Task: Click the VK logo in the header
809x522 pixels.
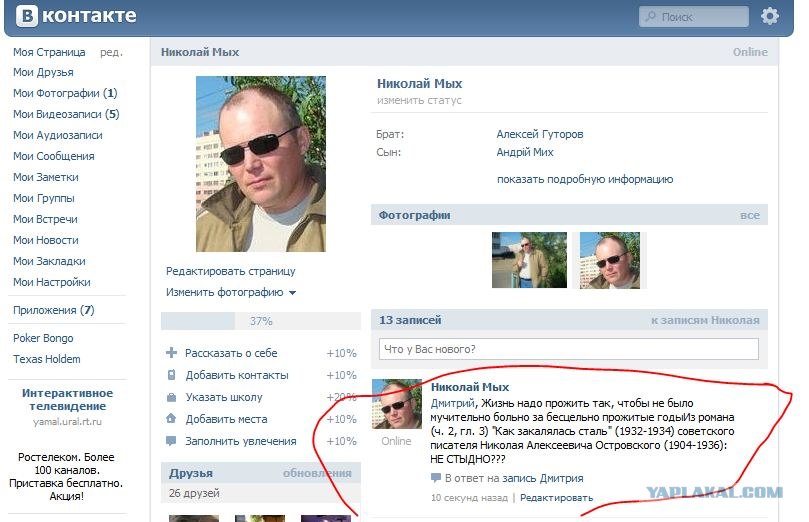Action: point(75,16)
